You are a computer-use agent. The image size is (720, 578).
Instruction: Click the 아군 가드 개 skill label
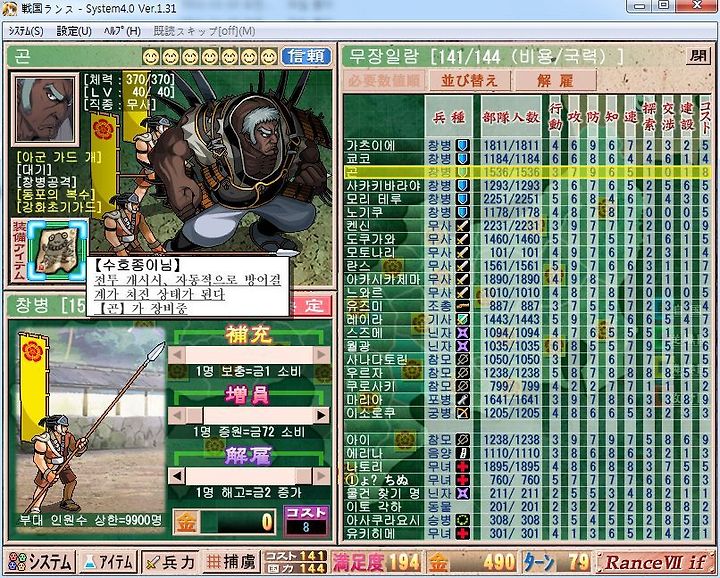[59, 157]
